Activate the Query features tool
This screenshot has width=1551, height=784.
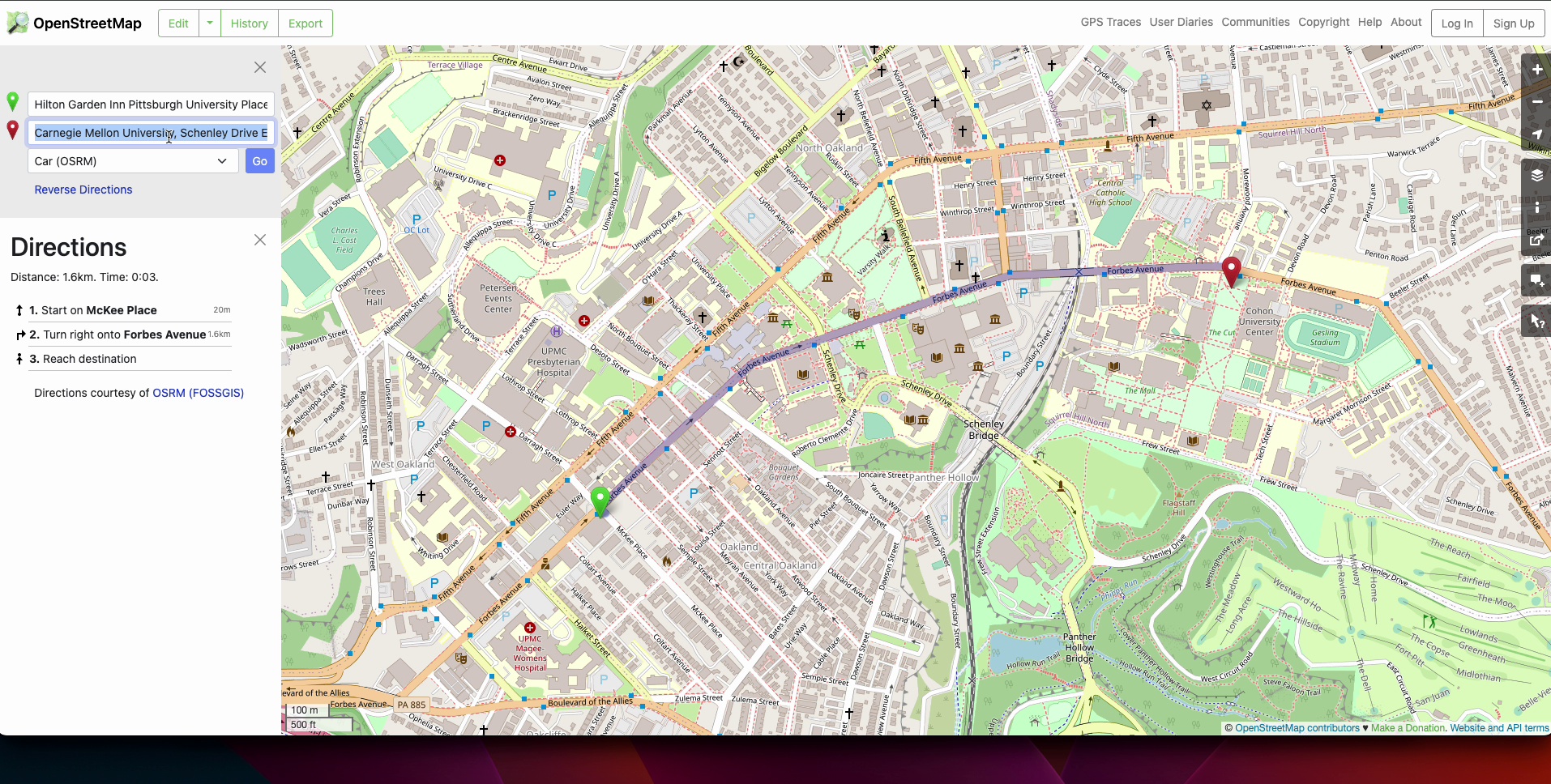tap(1536, 322)
